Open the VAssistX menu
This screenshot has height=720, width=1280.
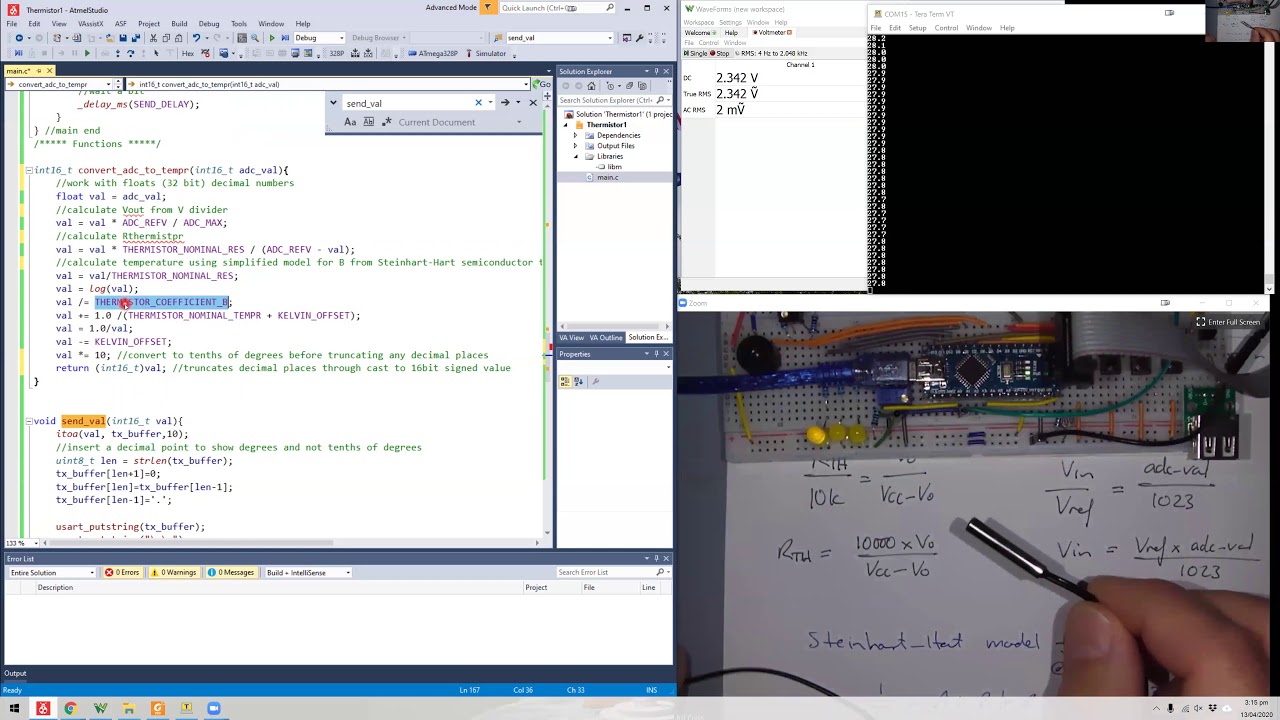(90, 23)
